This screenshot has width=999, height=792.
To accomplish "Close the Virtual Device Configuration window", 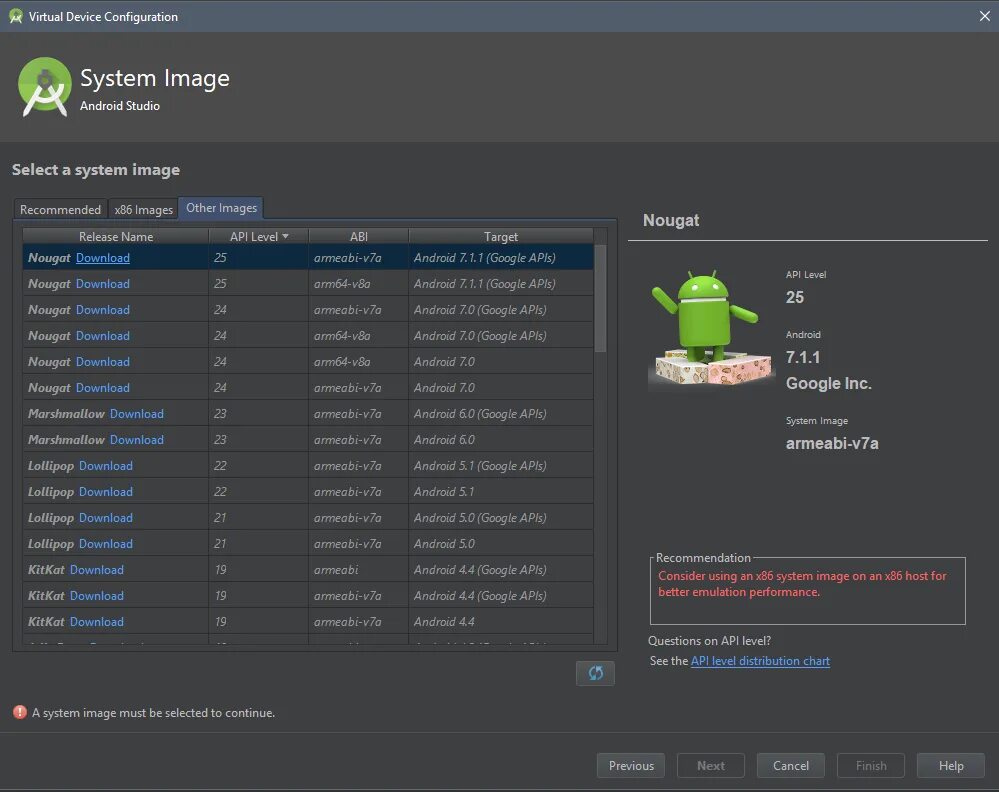I will click(x=983, y=16).
